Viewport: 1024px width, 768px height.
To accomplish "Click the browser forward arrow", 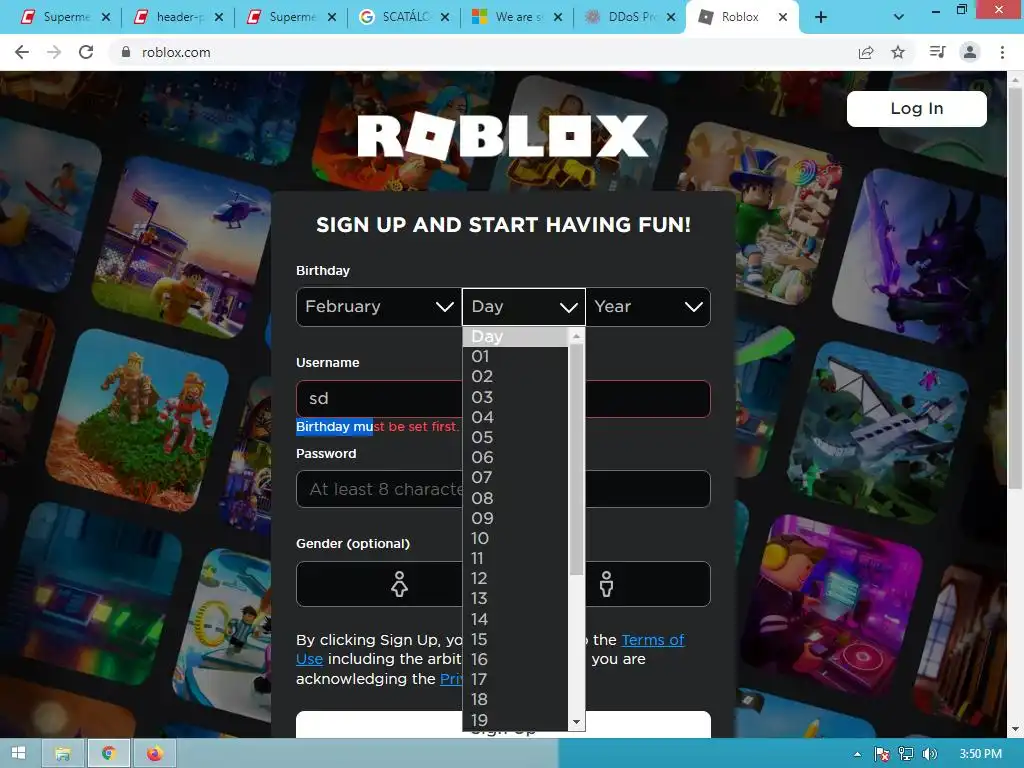I will click(x=54, y=52).
